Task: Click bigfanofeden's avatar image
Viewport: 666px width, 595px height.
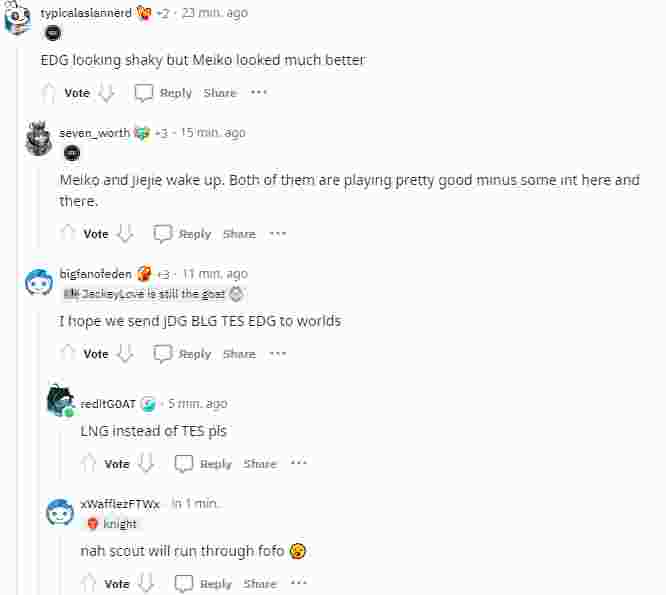Action: point(39,282)
